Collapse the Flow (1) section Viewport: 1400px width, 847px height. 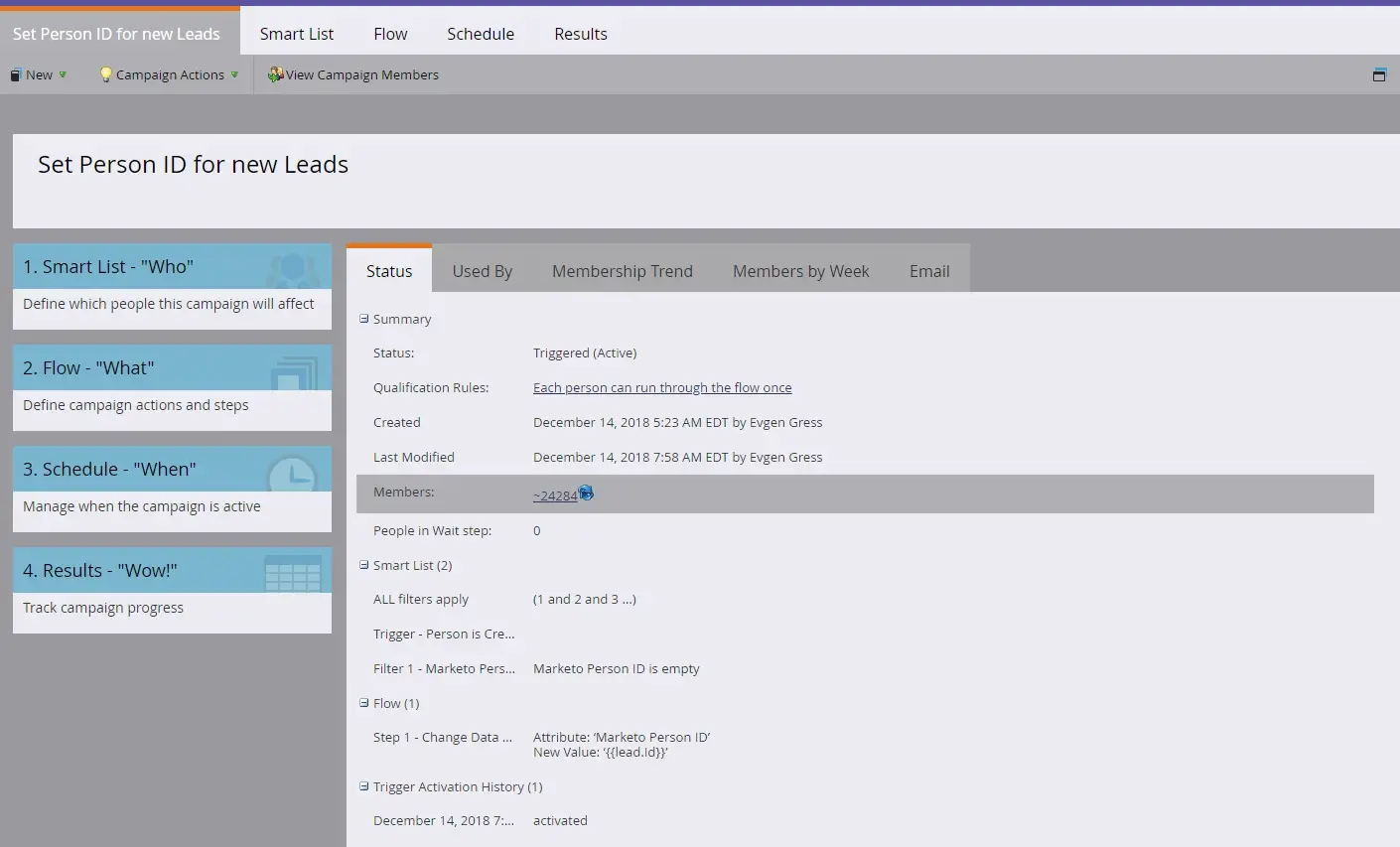coord(364,703)
